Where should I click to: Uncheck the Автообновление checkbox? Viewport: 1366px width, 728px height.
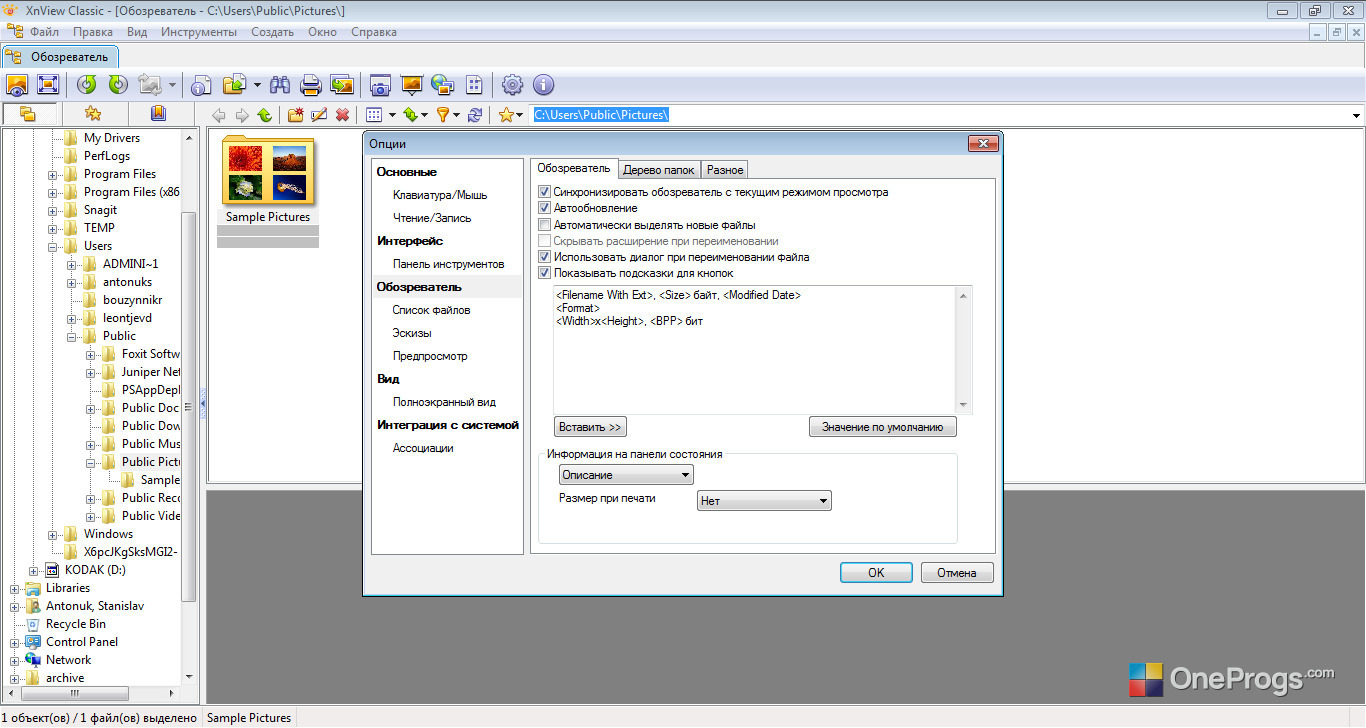click(x=545, y=208)
